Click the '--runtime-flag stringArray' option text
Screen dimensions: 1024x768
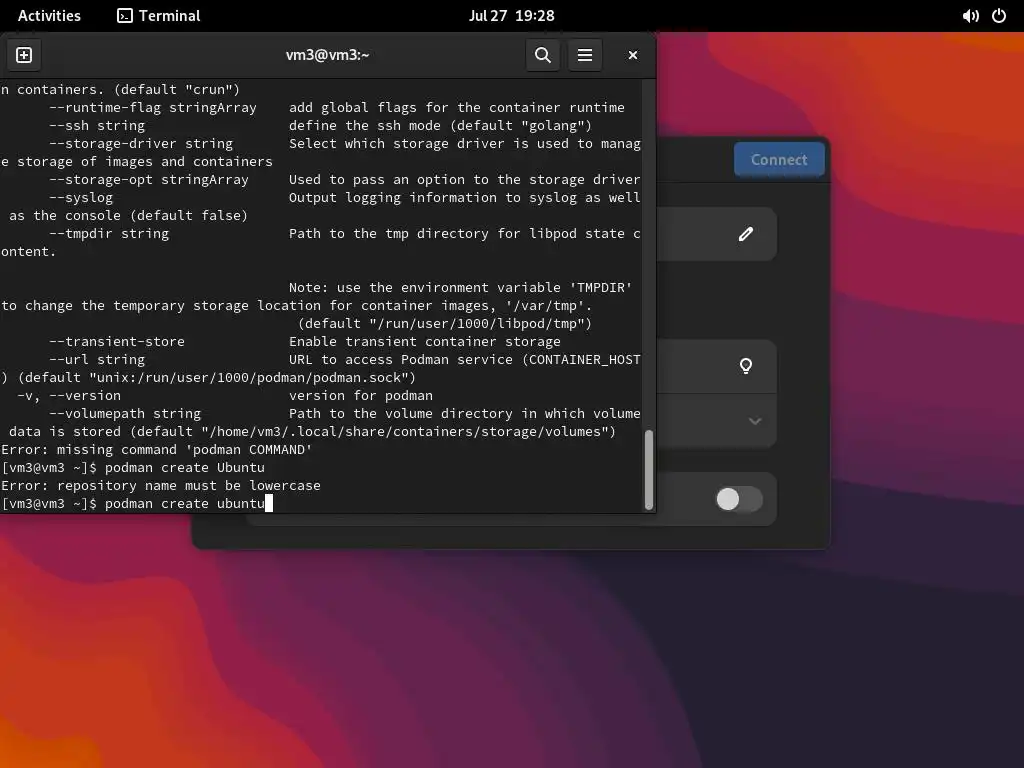coord(153,107)
